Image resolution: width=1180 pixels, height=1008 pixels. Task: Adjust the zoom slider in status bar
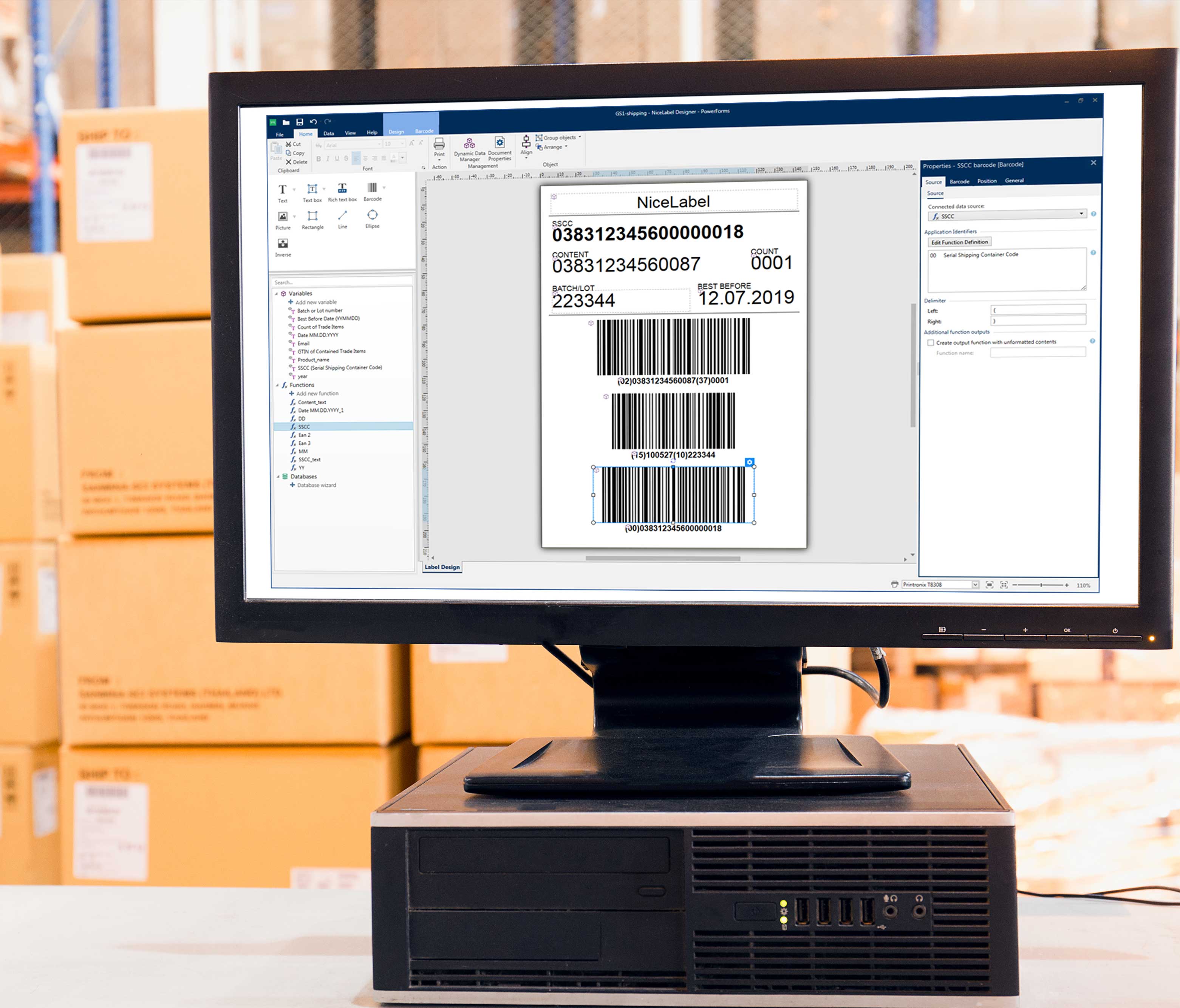tap(1041, 585)
